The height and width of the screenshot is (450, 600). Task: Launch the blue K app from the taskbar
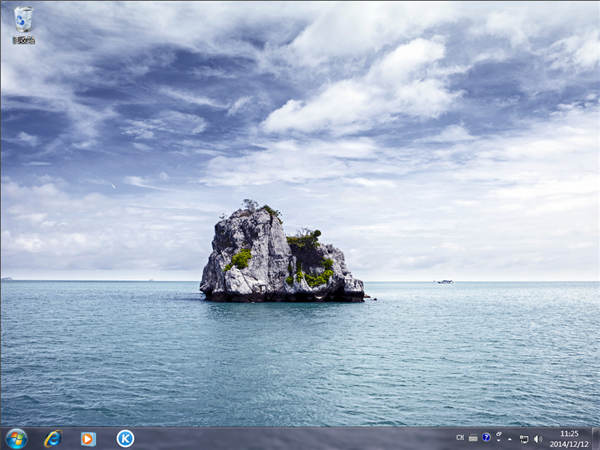[x=125, y=438]
